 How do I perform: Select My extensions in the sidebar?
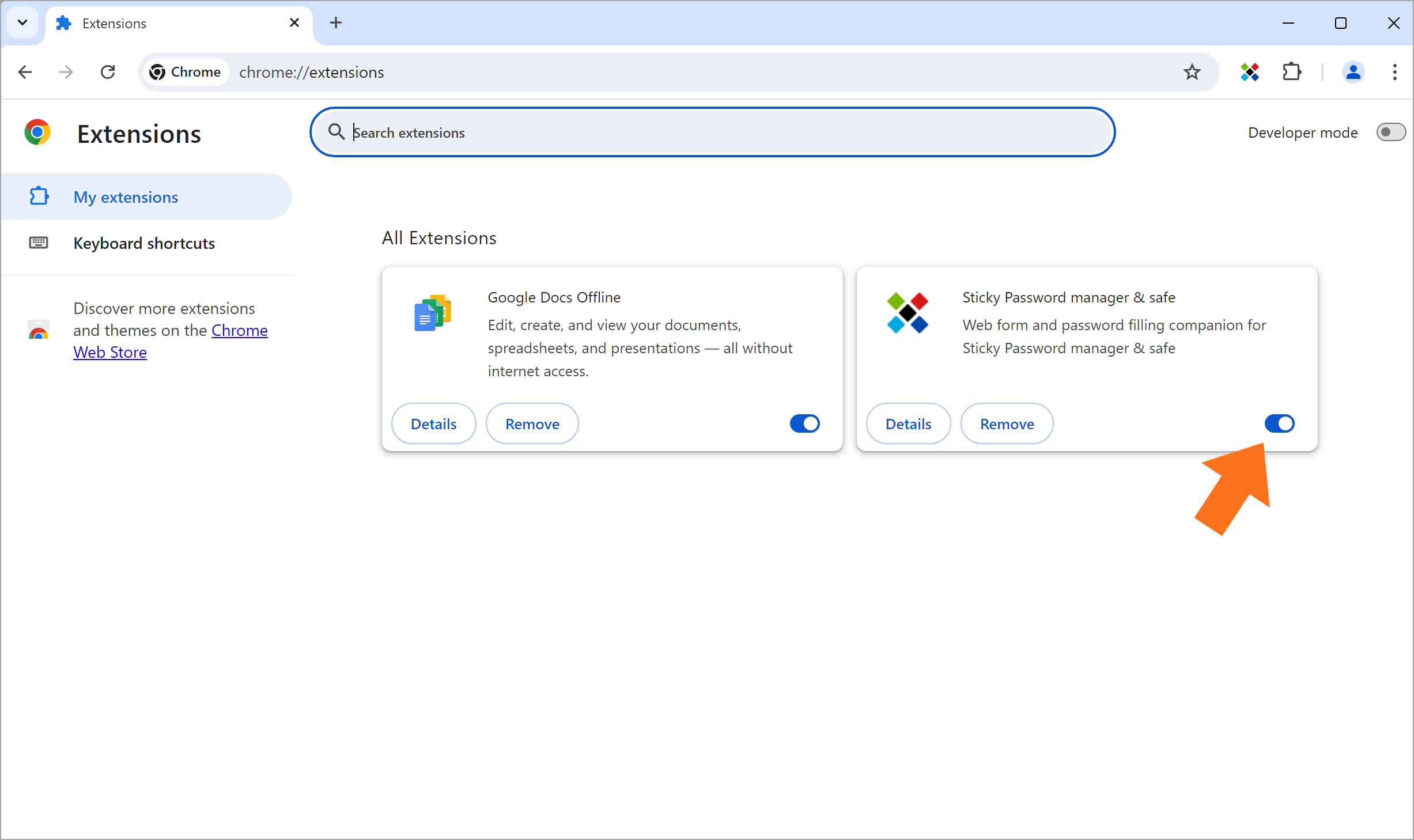click(x=146, y=196)
